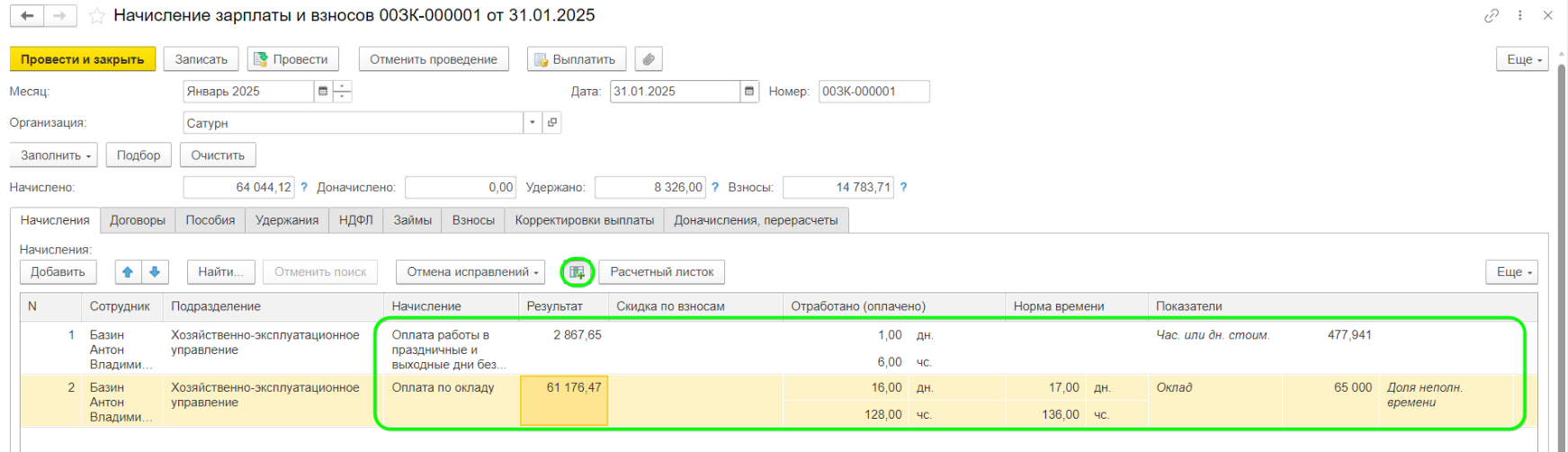1568x452 pixels.
Task: Open the Корректировки выплаты tab
Action: pyautogui.click(x=585, y=220)
